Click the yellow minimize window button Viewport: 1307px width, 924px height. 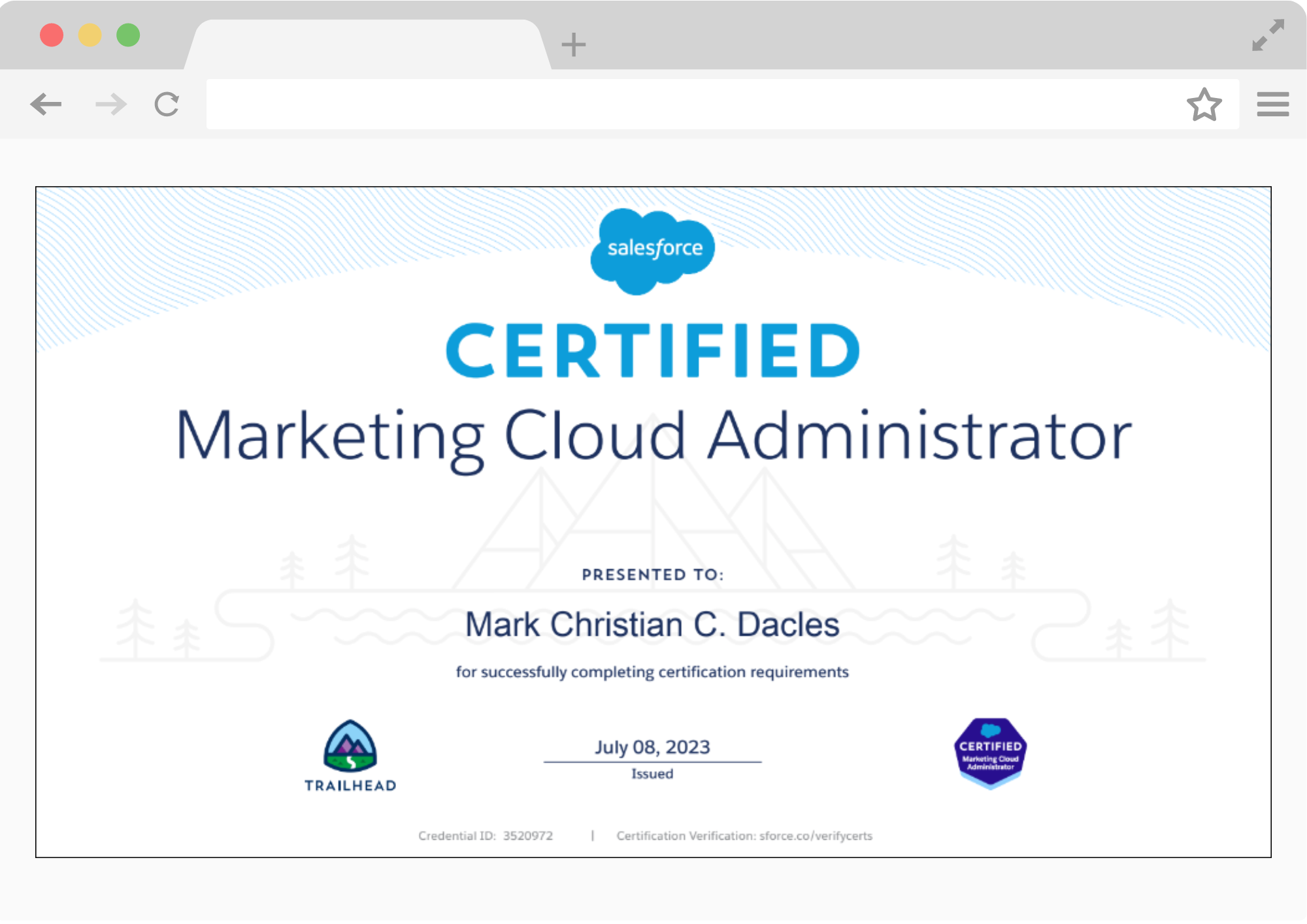coord(90,35)
